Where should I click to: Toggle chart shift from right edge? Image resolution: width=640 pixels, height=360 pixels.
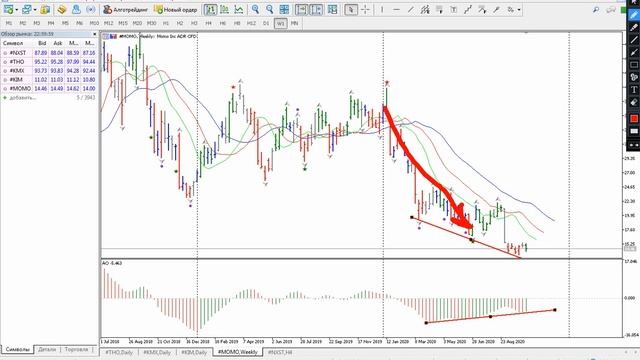[316, 9]
